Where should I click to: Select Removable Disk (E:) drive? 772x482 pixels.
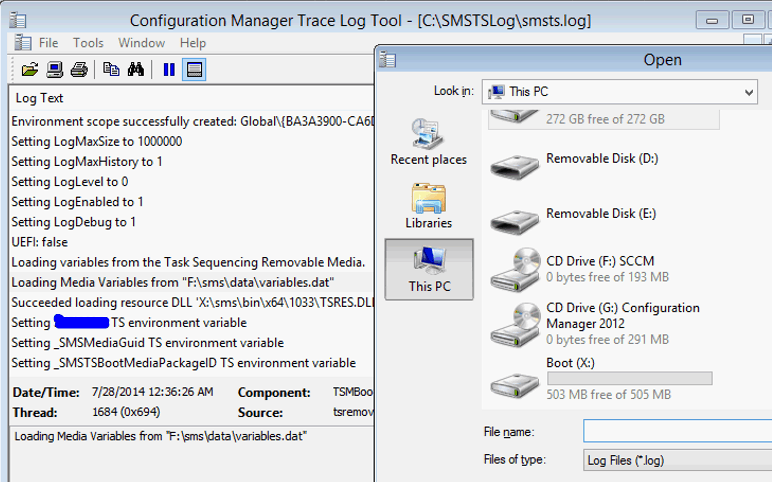[x=574, y=223]
